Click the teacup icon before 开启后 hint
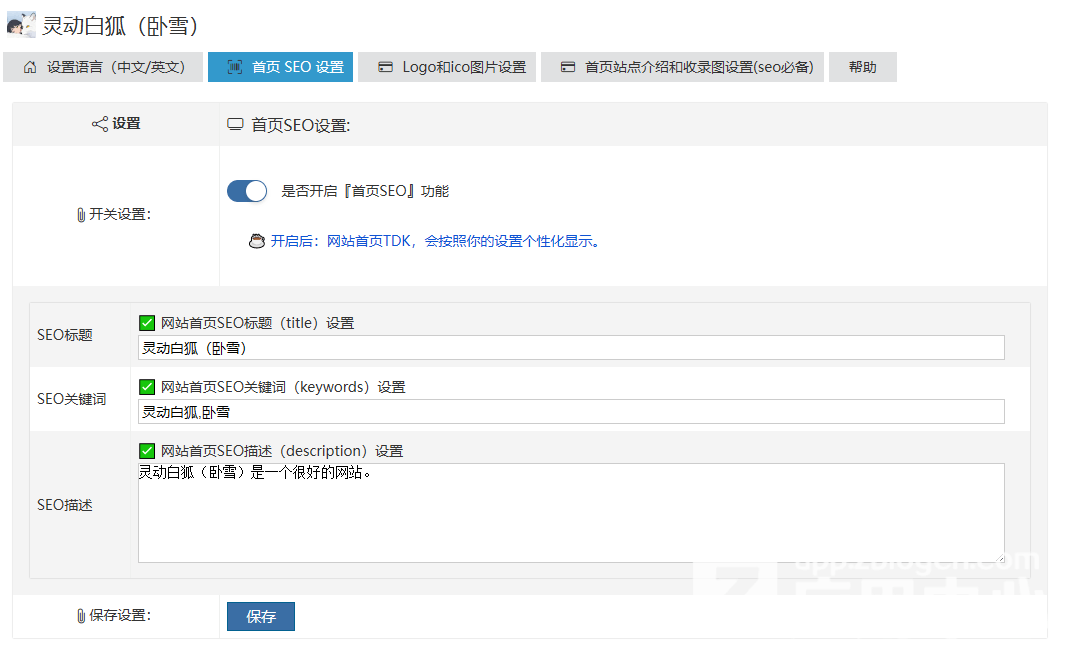The image size is (1068, 671). coord(256,241)
